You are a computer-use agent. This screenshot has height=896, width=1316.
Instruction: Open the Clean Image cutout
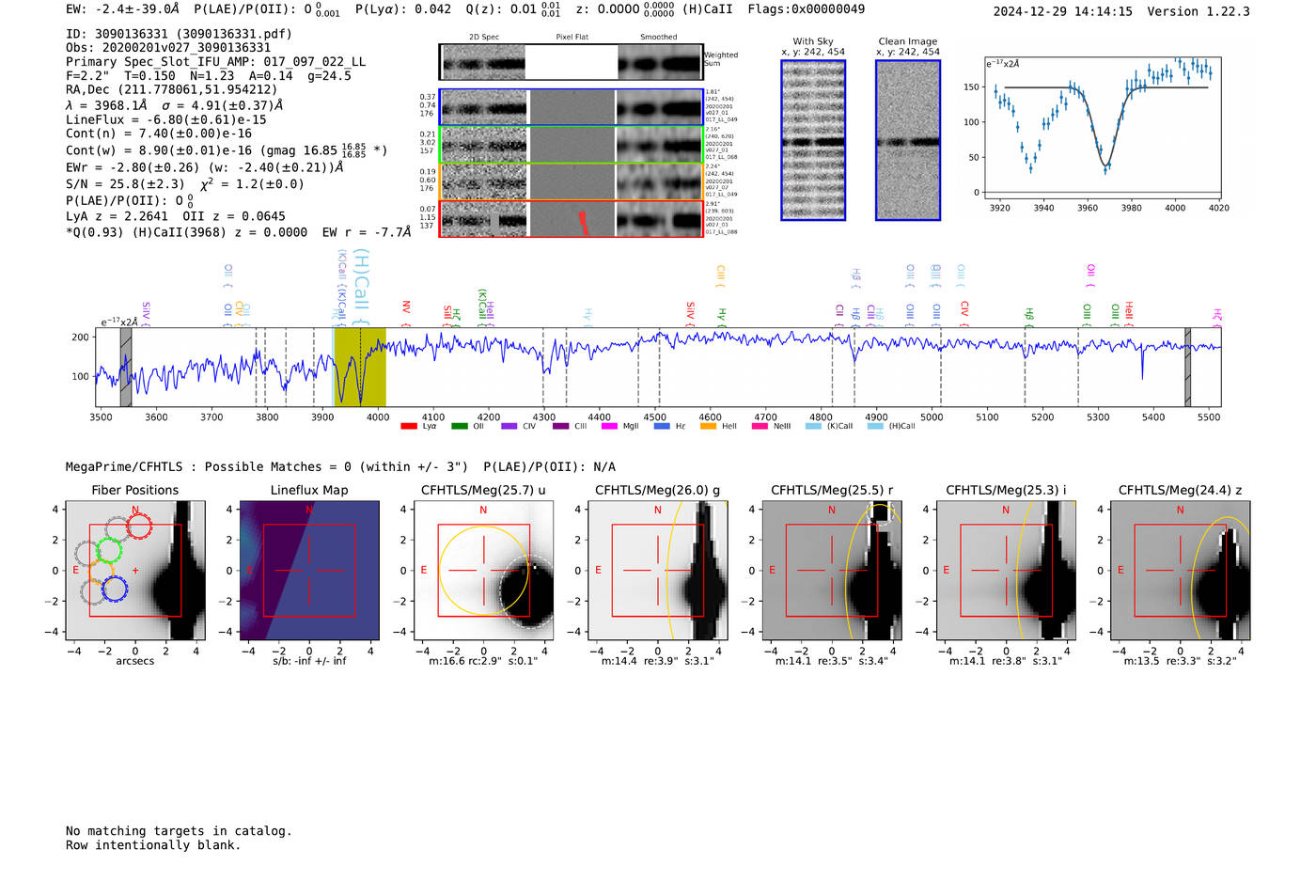[x=908, y=140]
